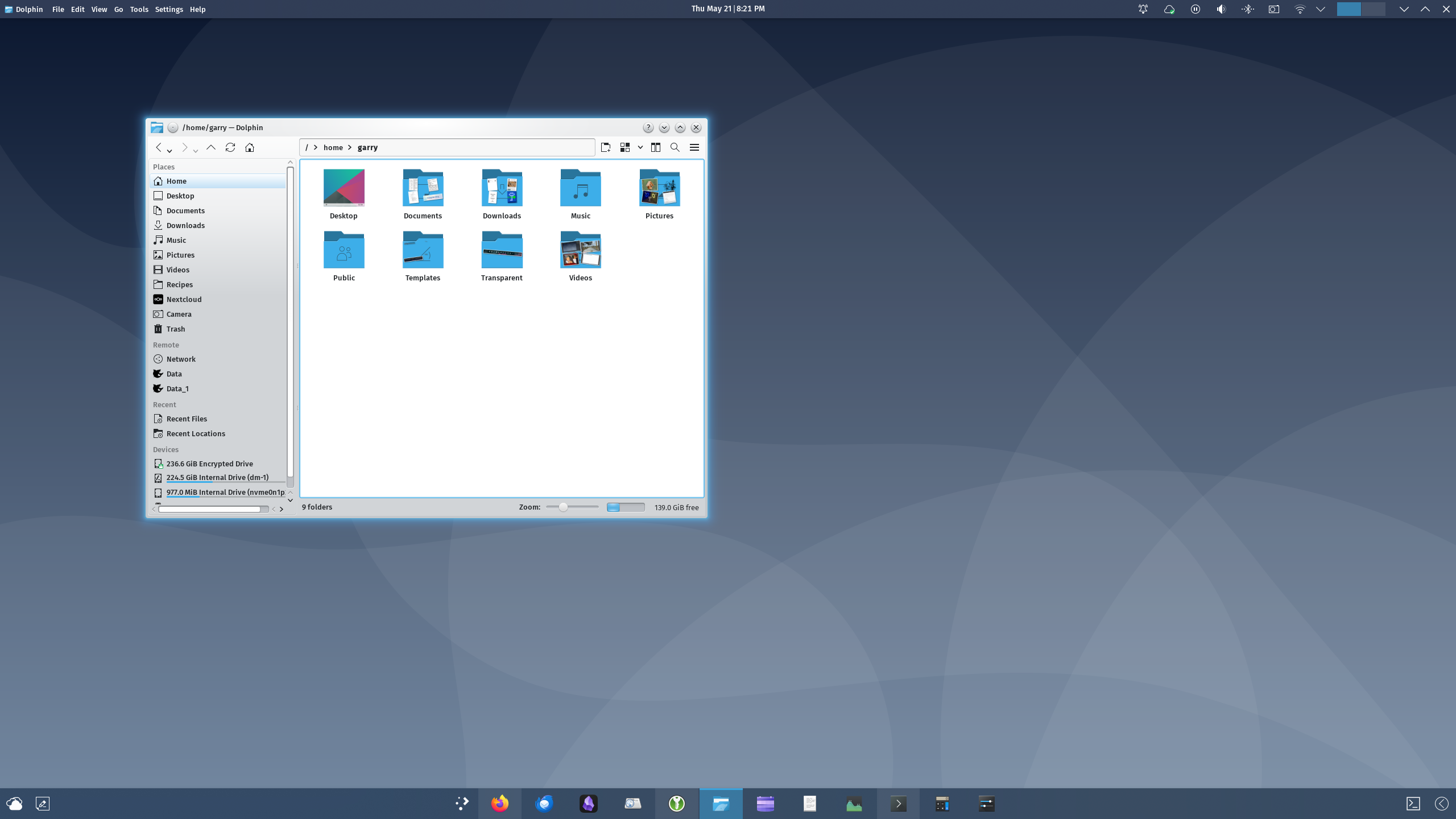The width and height of the screenshot is (1456, 819).
Task: Open the volume control in system tray
Action: coord(1221,9)
